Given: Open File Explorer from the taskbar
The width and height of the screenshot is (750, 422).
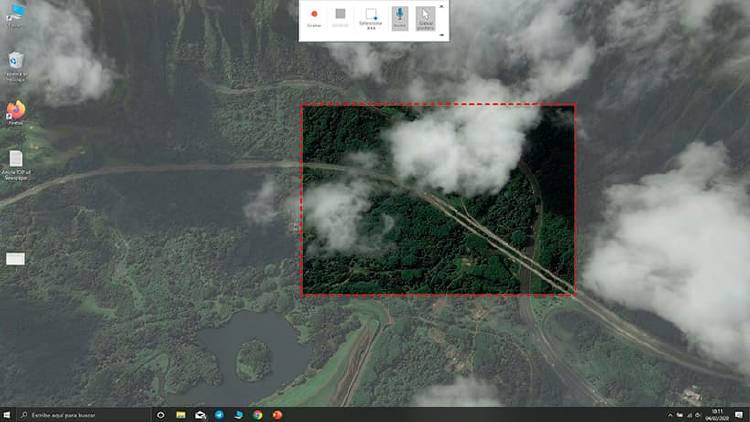Looking at the screenshot, I should click(181, 414).
